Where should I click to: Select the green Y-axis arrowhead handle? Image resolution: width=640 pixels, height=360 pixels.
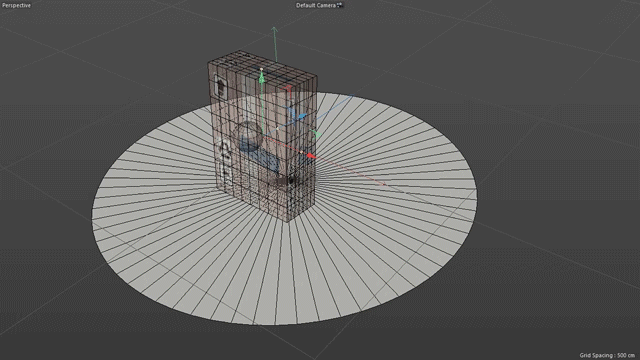[x=262, y=78]
